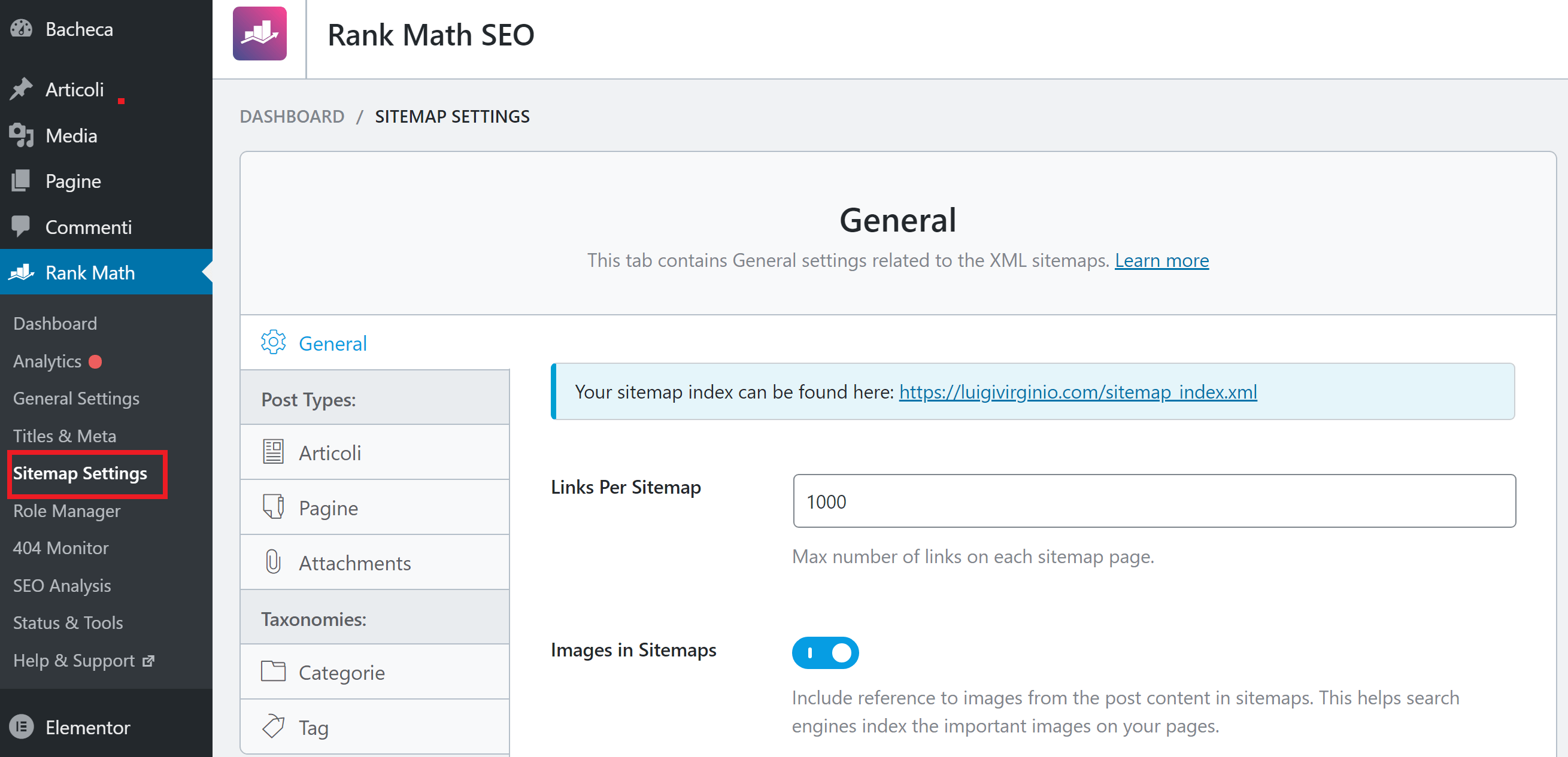Switch to Attachments tab

374,562
